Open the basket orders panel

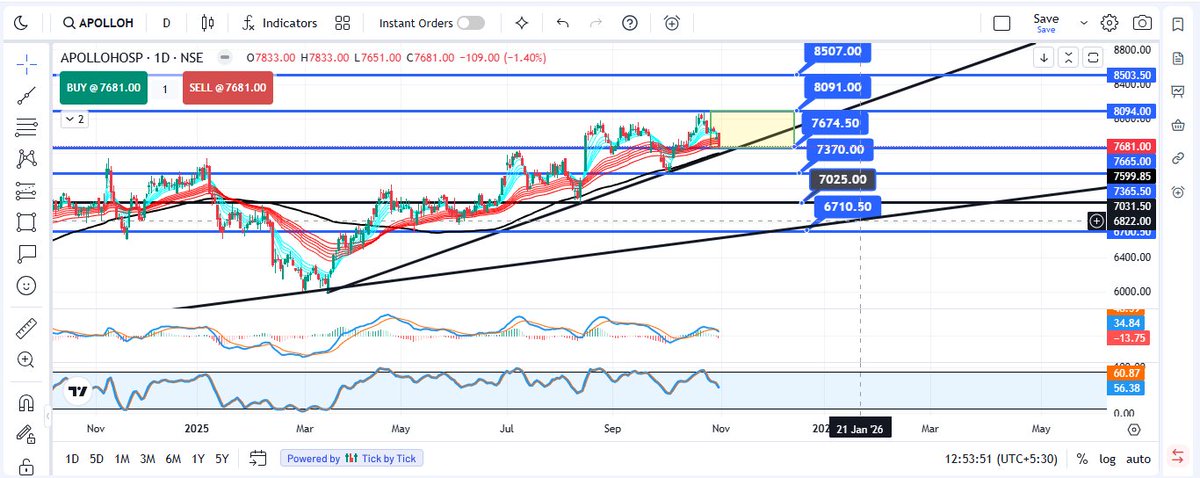pyautogui.click(x=1177, y=125)
